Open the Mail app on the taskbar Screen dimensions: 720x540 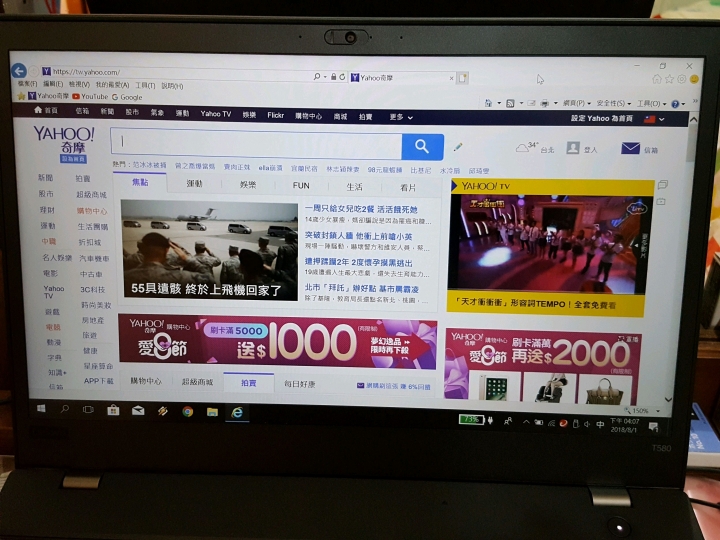point(138,411)
